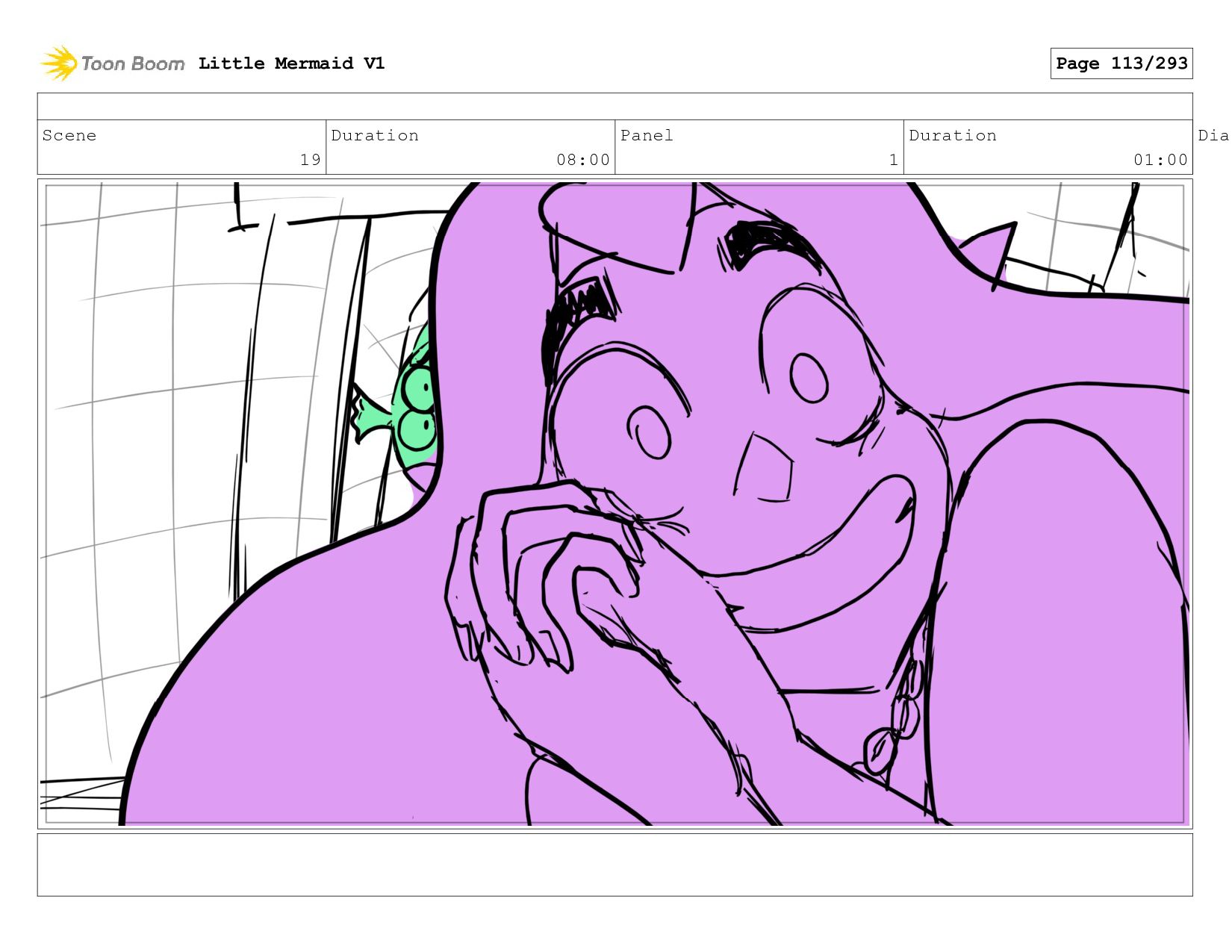This screenshot has width=1232, height=952.
Task: Click the Toon Boom logo
Action: [x=112, y=63]
